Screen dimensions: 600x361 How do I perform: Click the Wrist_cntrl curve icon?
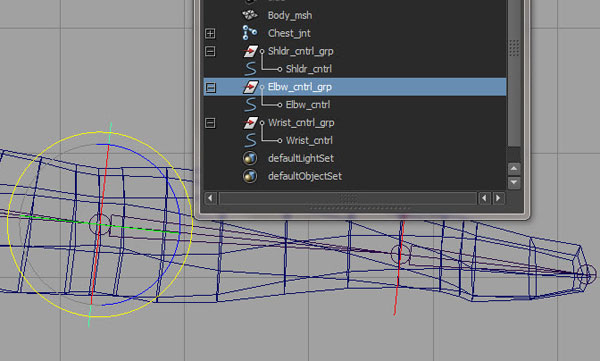[250, 140]
